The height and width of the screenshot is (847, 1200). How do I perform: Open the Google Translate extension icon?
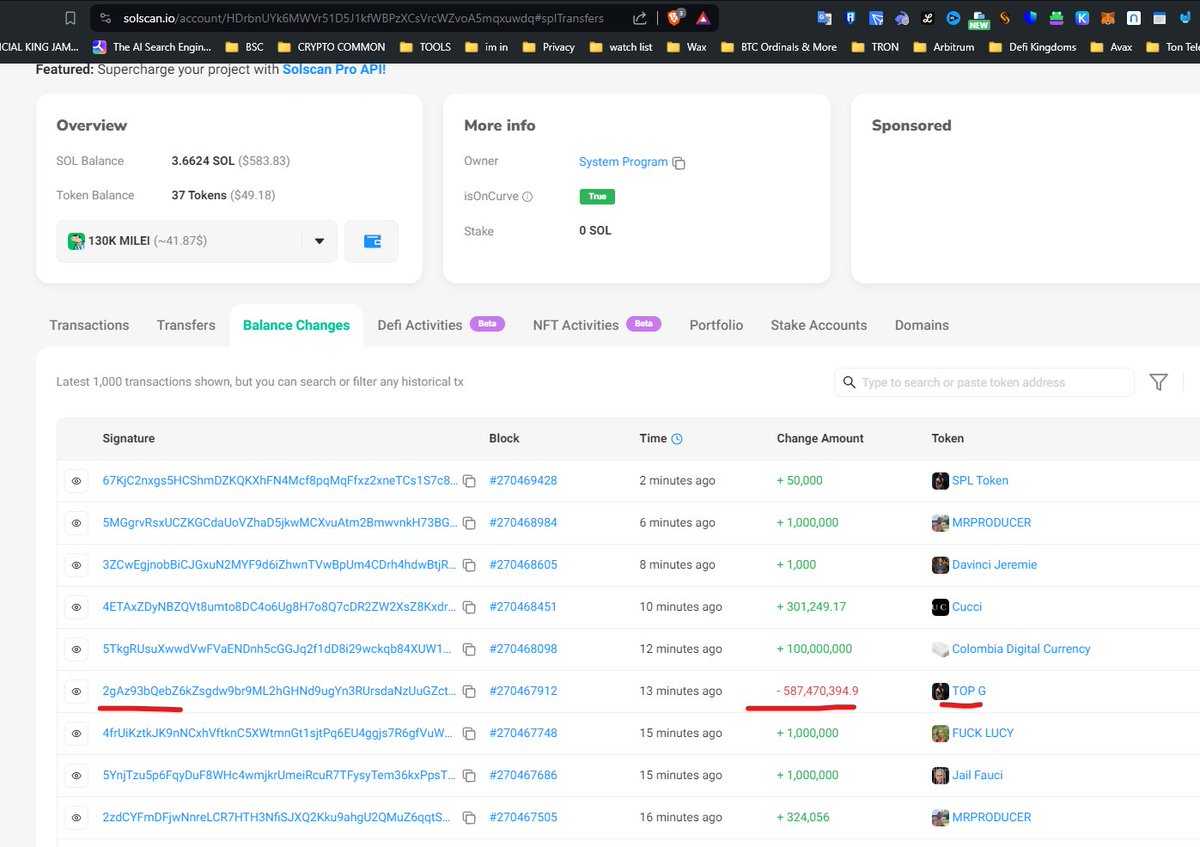click(x=824, y=18)
